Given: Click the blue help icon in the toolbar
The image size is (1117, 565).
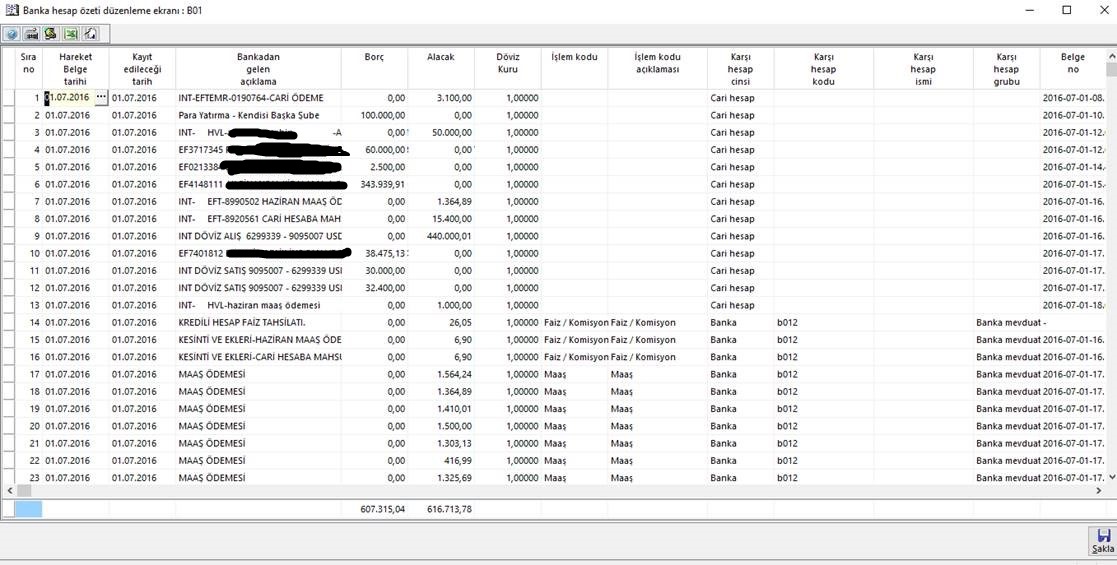Looking at the screenshot, I should pos(12,34).
